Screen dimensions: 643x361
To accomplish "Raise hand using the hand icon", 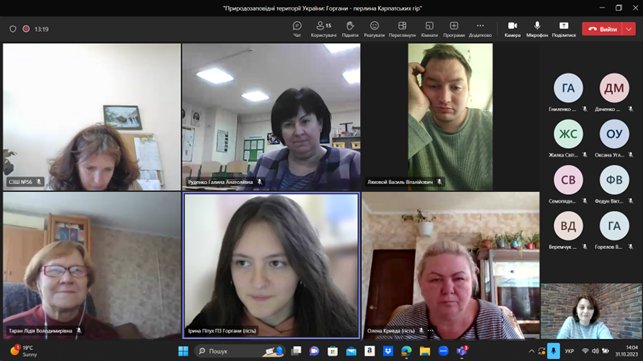I will coord(350,29).
